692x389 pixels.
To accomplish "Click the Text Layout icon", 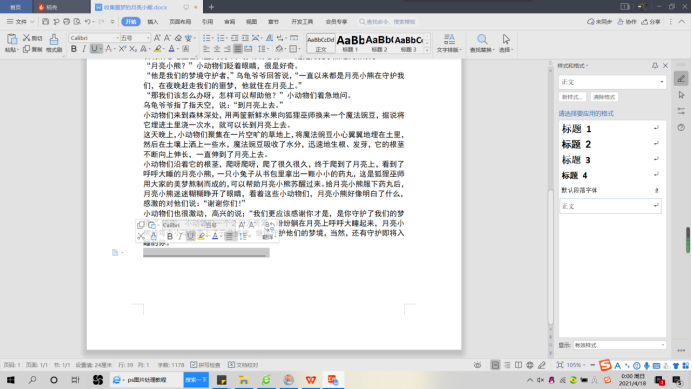I will click(449, 39).
